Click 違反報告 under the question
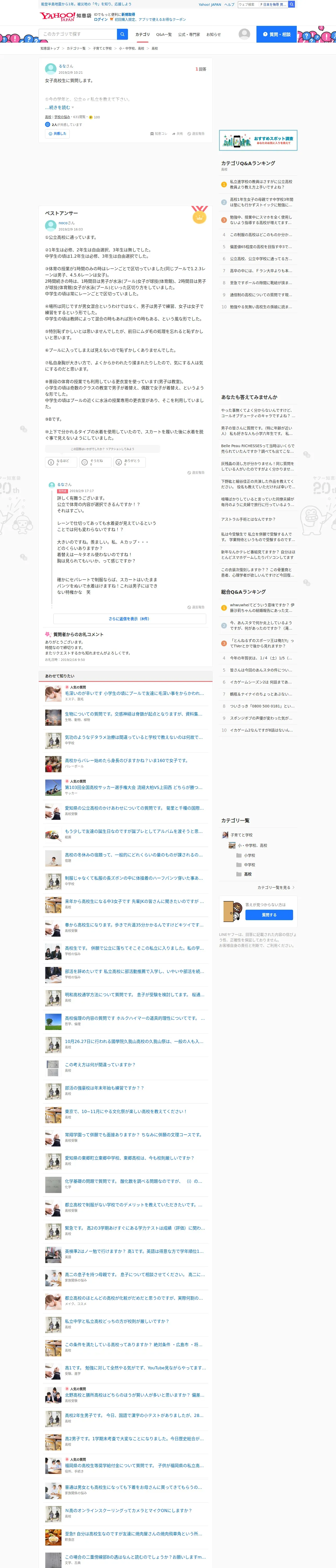This screenshot has height=1568, width=336. [x=196, y=133]
